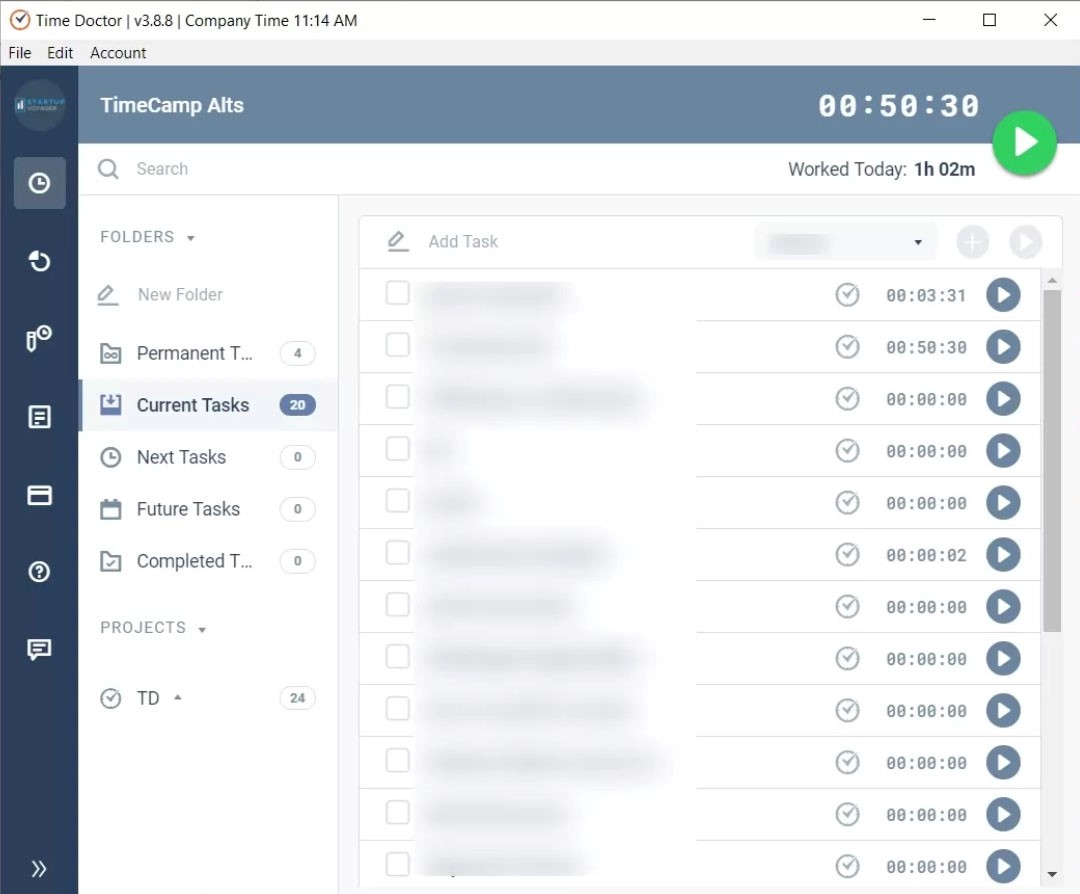The height and width of the screenshot is (894, 1080).
Task: Open the Permanent Tasks folder
Action: (208, 353)
